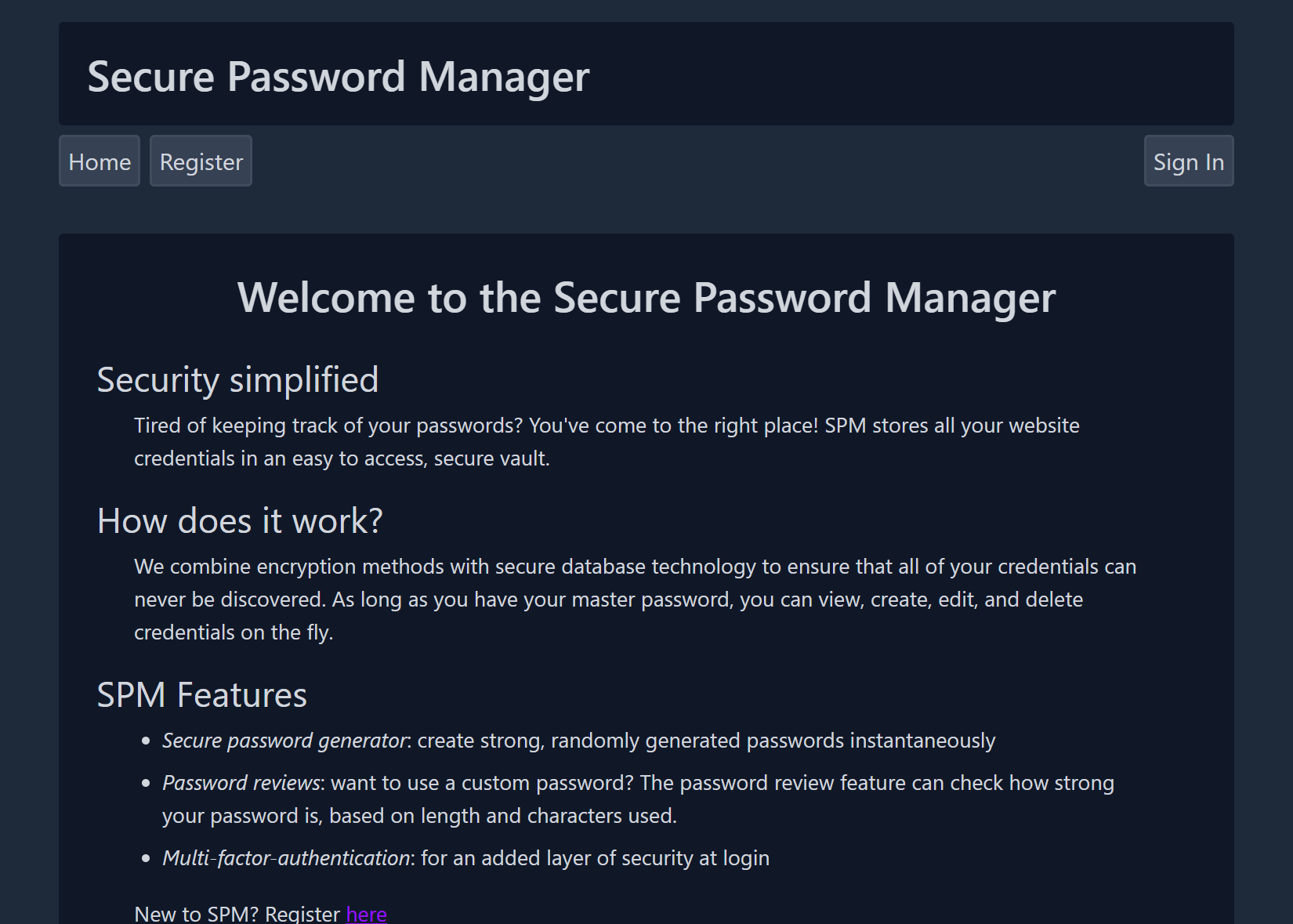This screenshot has width=1293, height=924.
Task: Click the bullet before Secure password generator
Action: (146, 741)
